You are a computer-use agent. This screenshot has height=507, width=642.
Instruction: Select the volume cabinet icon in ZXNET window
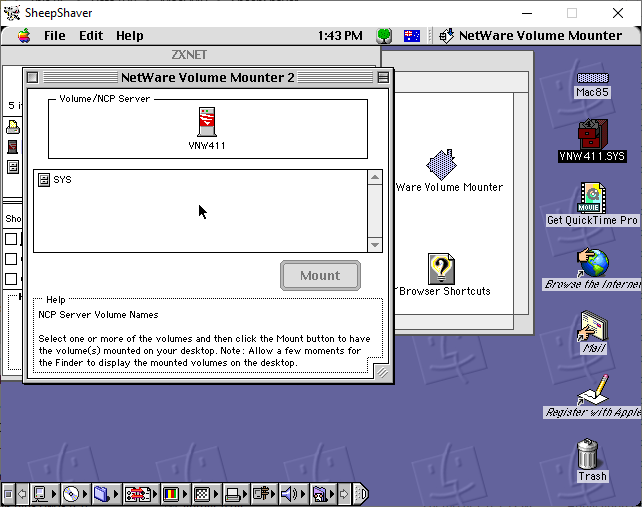[13, 167]
